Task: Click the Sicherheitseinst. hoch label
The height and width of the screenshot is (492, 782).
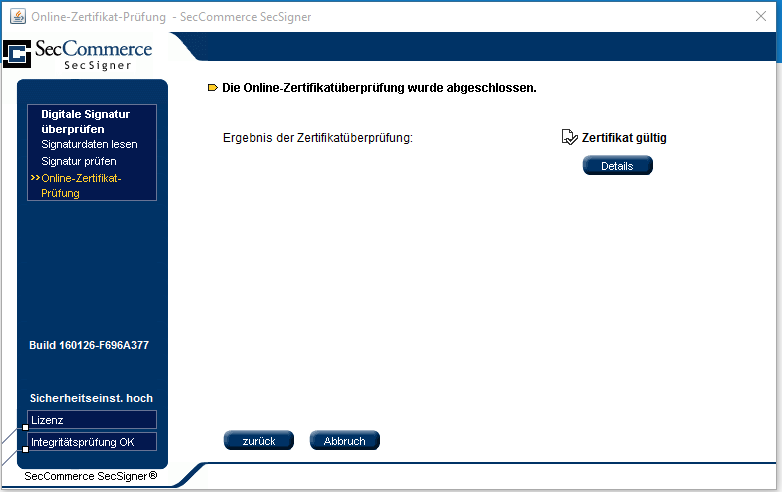Action: (x=91, y=398)
